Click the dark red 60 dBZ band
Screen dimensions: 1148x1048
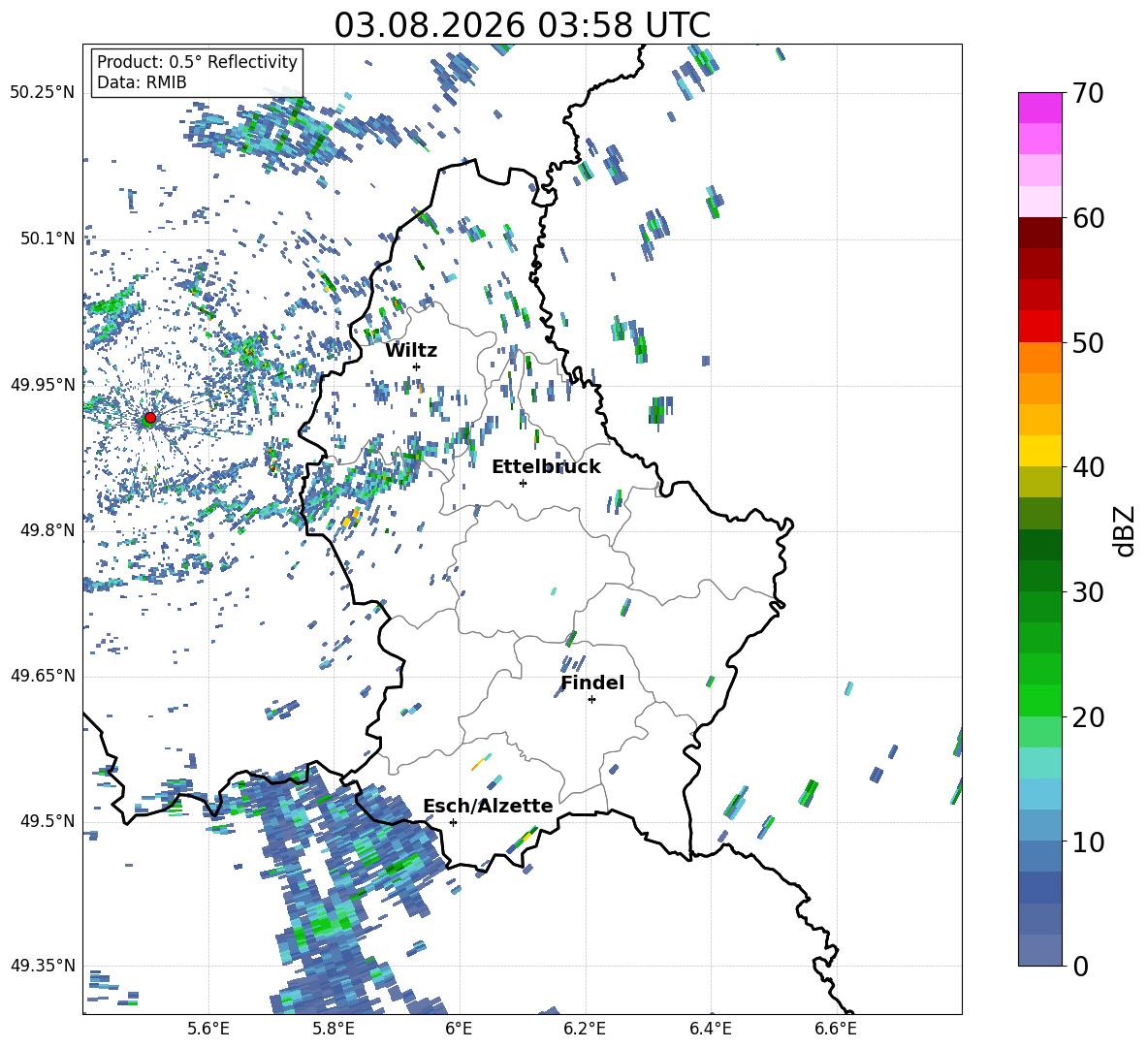1039,233
